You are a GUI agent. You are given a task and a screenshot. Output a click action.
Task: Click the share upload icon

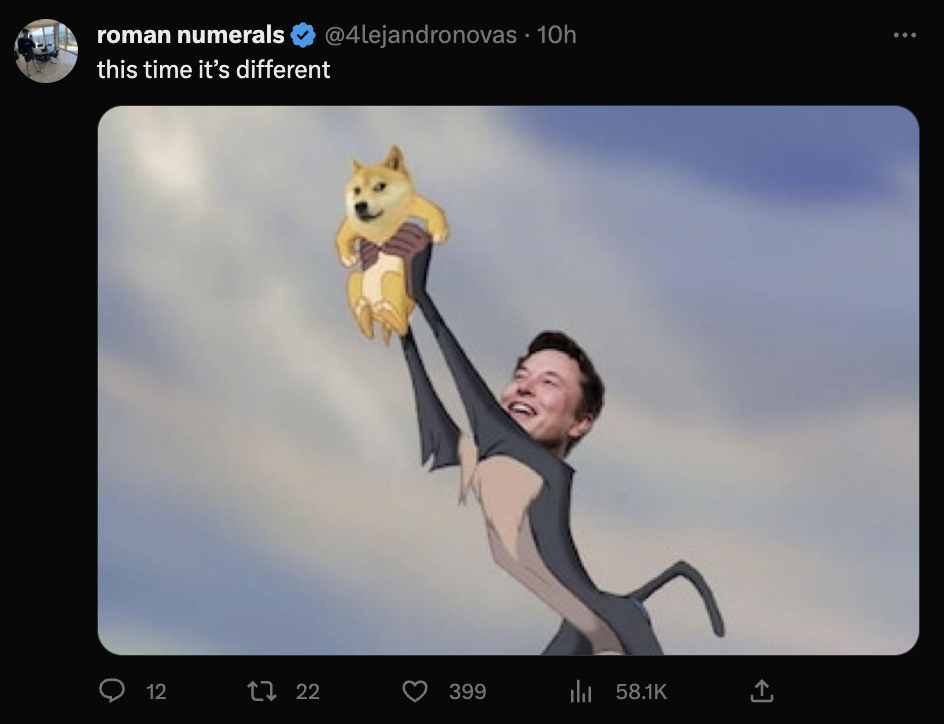(x=761, y=690)
